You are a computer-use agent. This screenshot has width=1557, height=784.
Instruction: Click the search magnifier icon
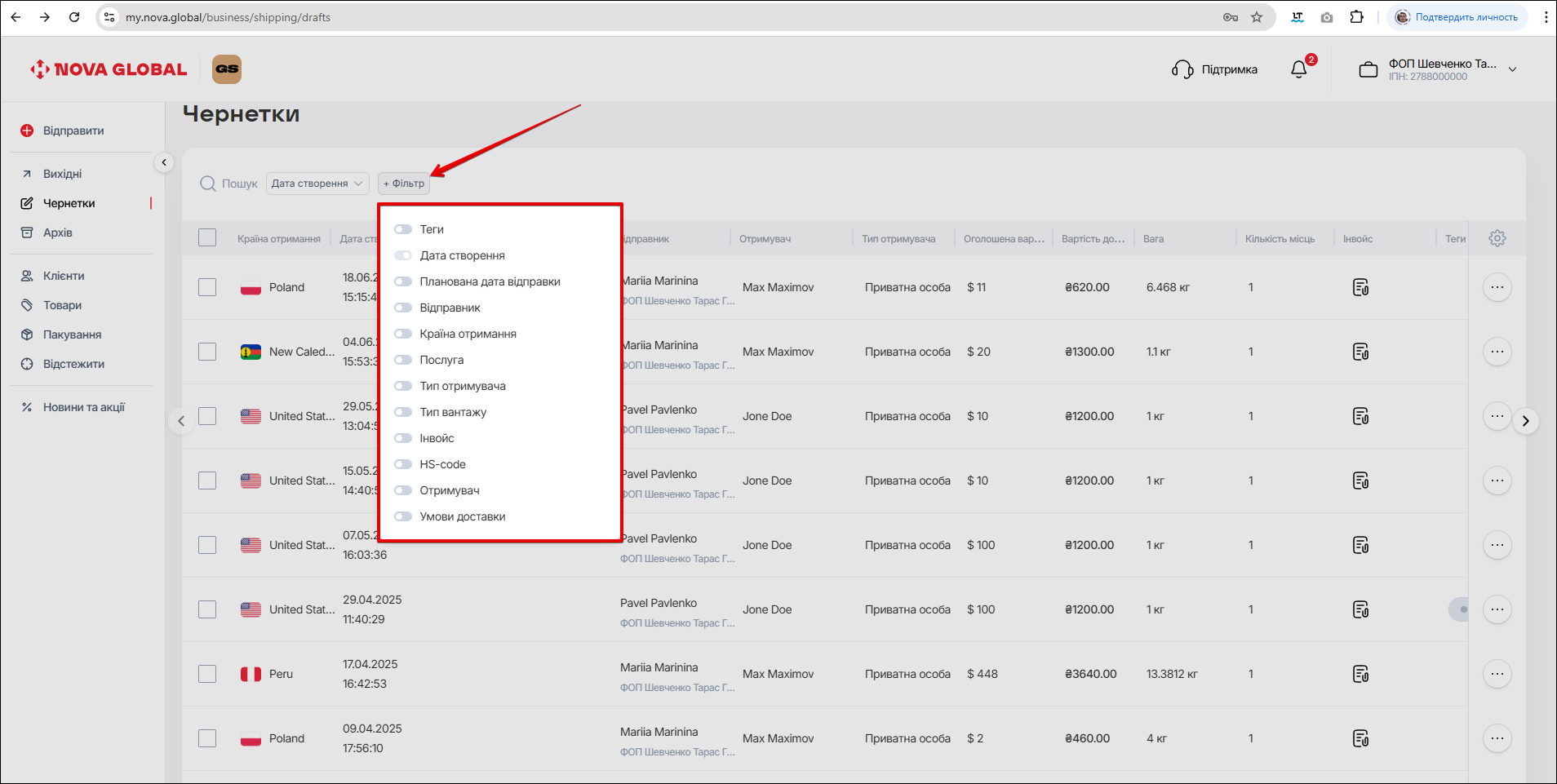click(208, 184)
